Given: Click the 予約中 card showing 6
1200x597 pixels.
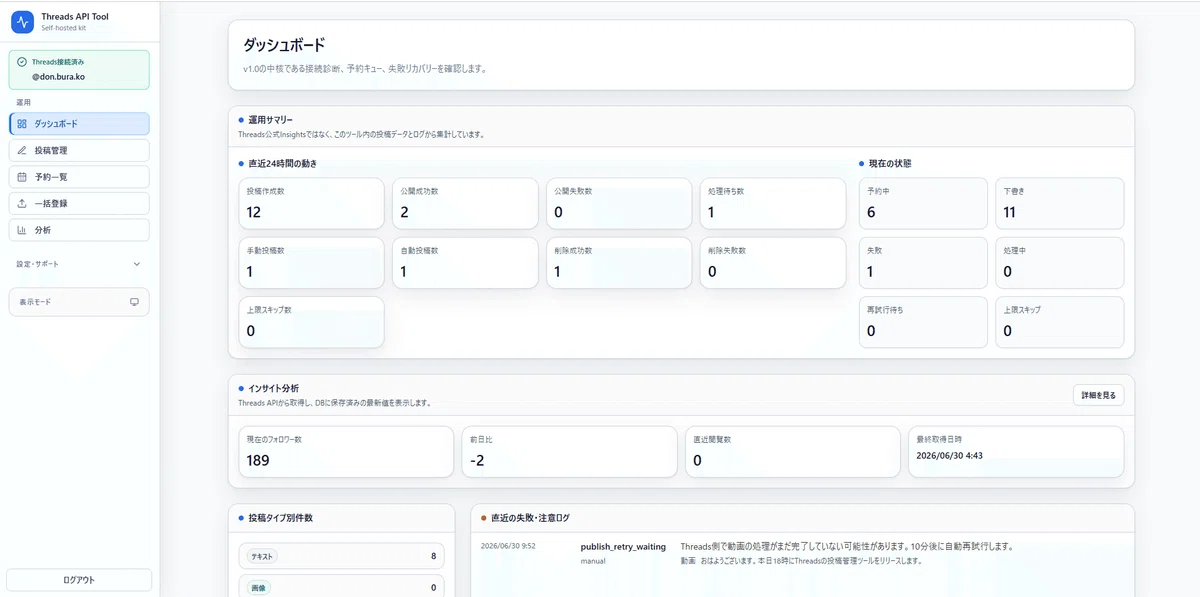Looking at the screenshot, I should point(923,204).
